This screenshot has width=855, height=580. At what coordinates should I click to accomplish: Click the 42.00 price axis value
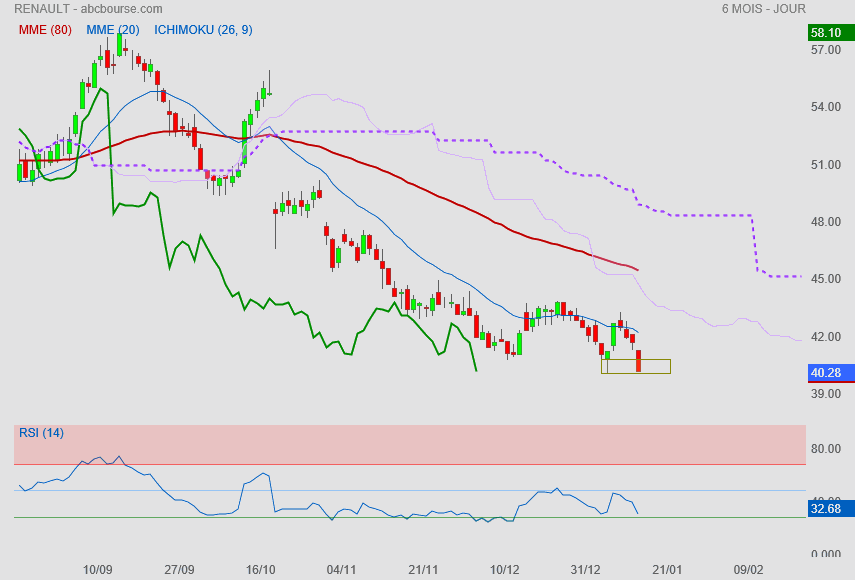(826, 336)
